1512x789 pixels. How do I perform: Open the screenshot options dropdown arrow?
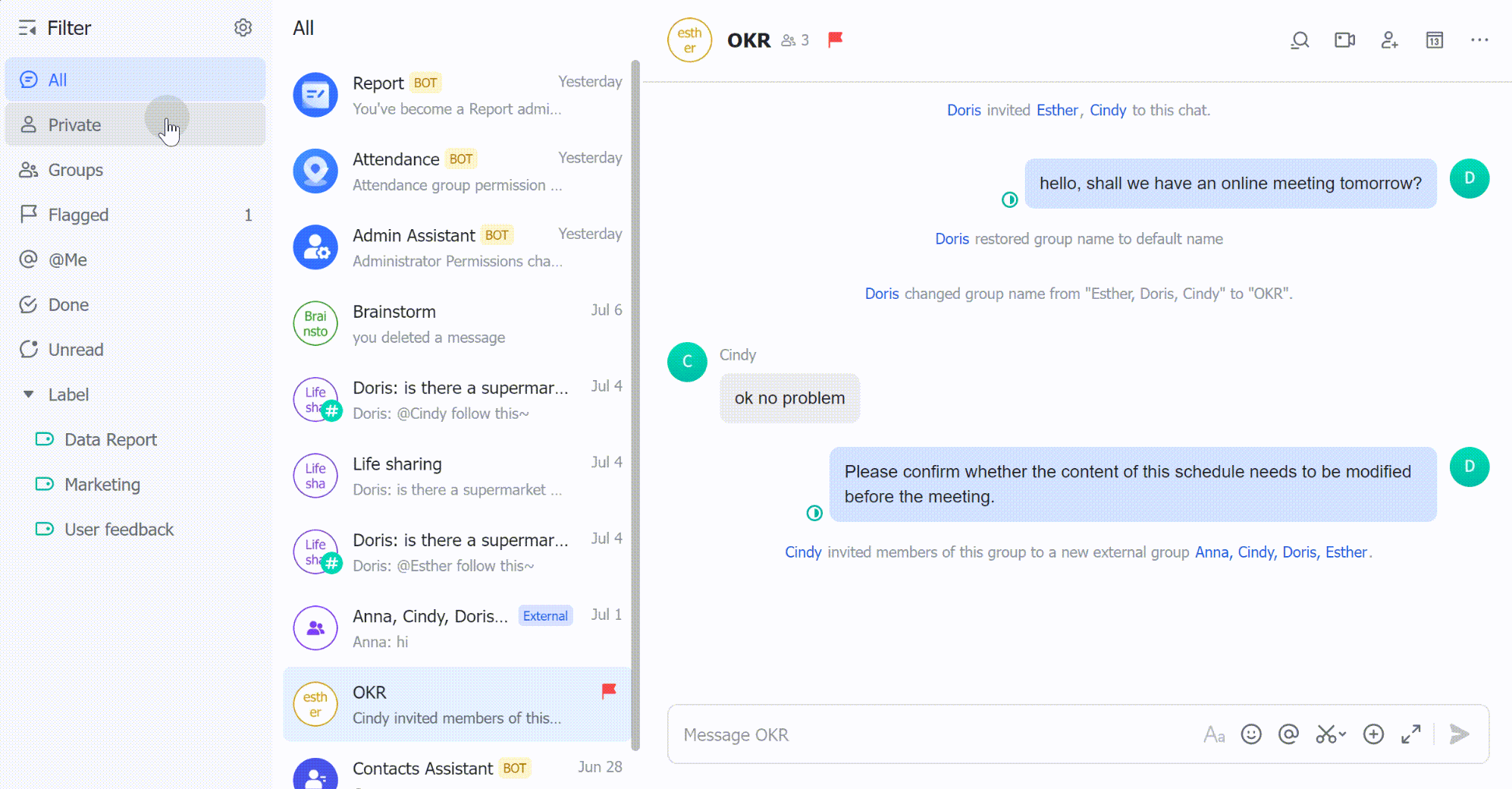(x=1341, y=734)
